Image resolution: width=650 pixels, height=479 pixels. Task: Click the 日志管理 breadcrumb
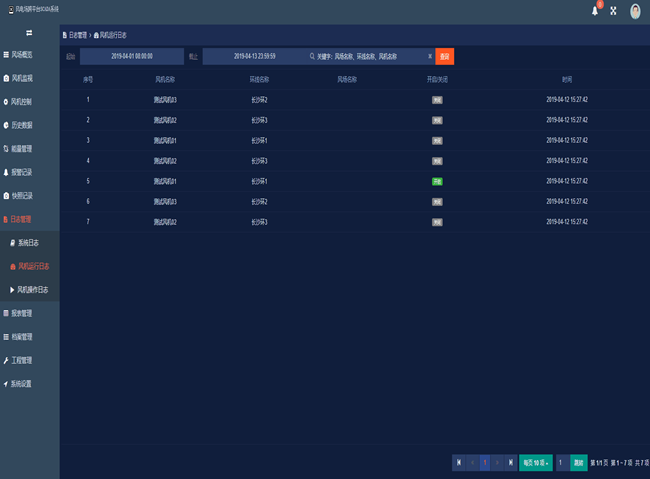tap(75, 34)
